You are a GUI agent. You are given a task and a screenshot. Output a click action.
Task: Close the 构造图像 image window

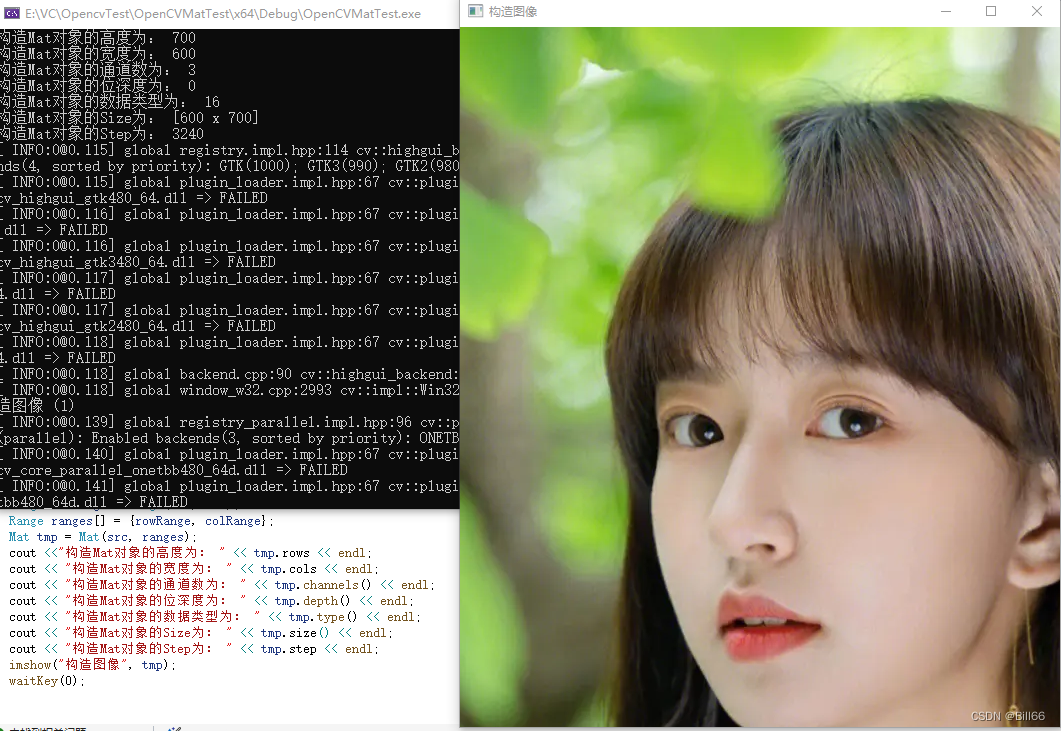[x=1037, y=12]
